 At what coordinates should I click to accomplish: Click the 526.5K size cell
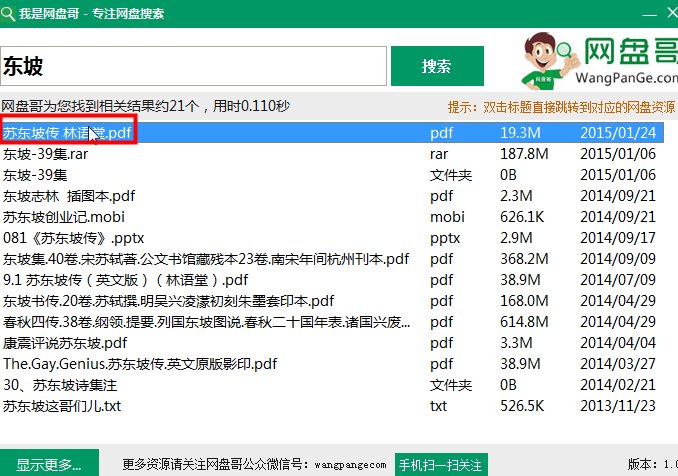pyautogui.click(x=522, y=406)
